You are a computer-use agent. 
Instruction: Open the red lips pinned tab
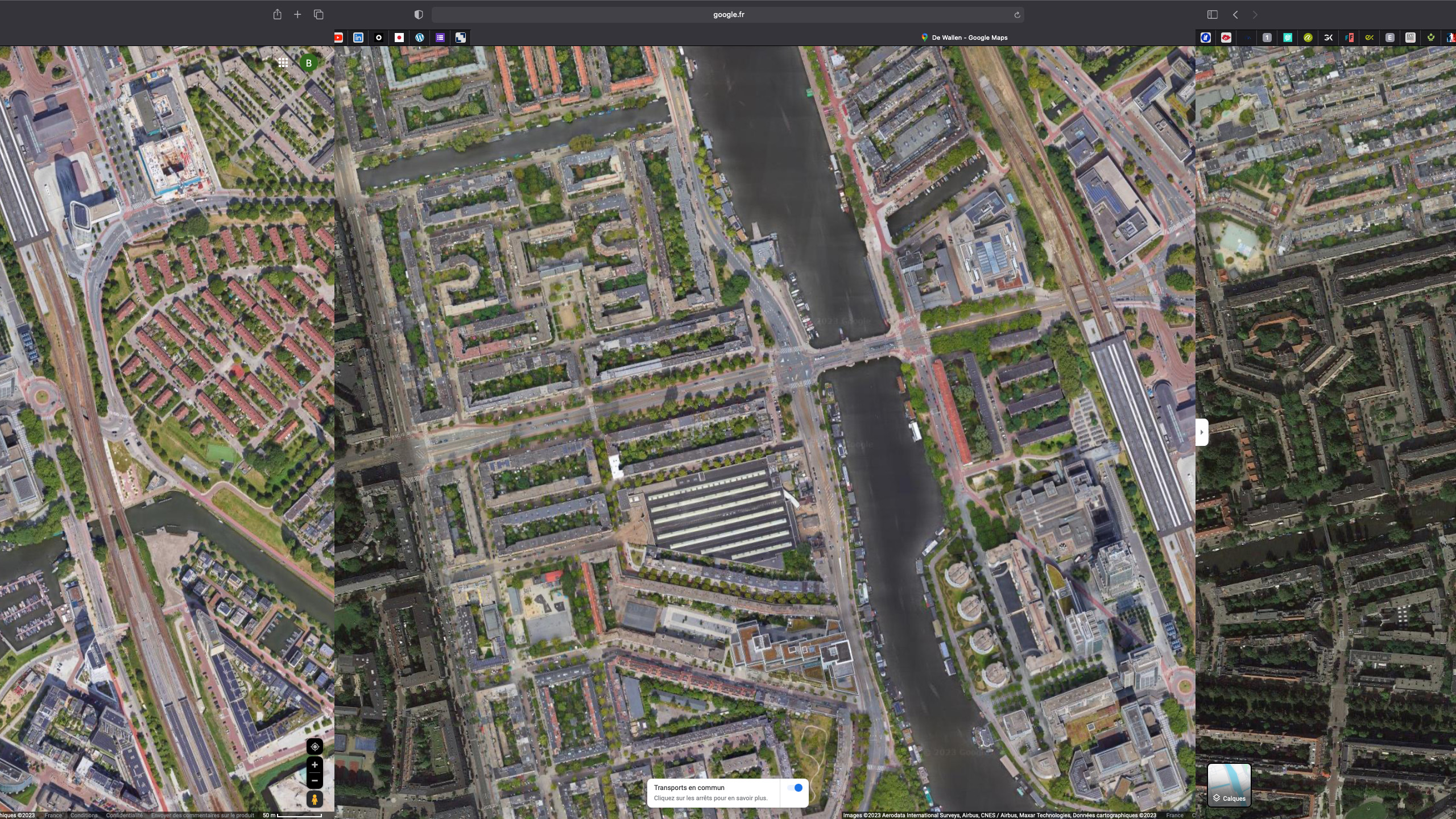pyautogui.click(x=1226, y=38)
